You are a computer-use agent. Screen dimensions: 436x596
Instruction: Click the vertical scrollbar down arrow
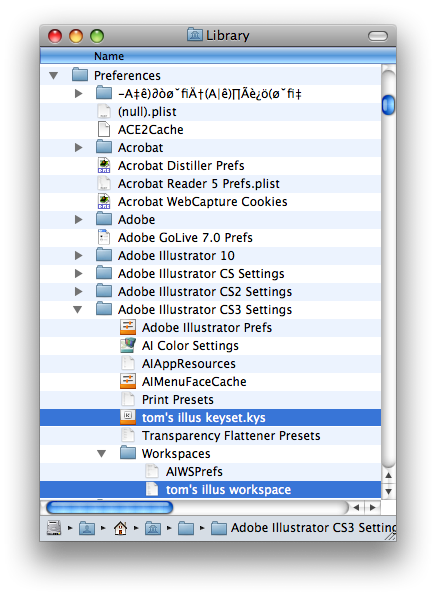click(x=388, y=491)
